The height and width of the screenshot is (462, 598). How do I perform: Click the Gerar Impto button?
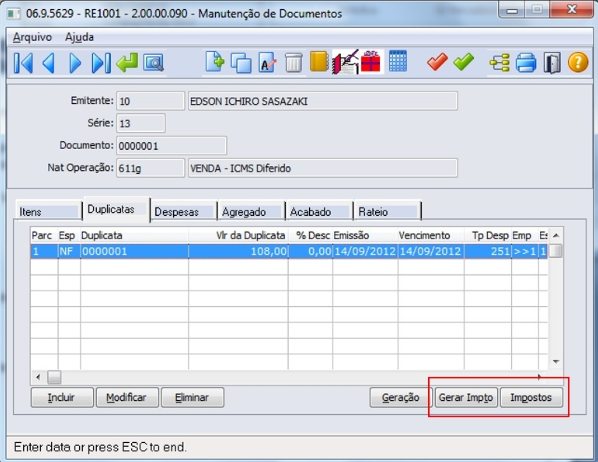tap(466, 398)
